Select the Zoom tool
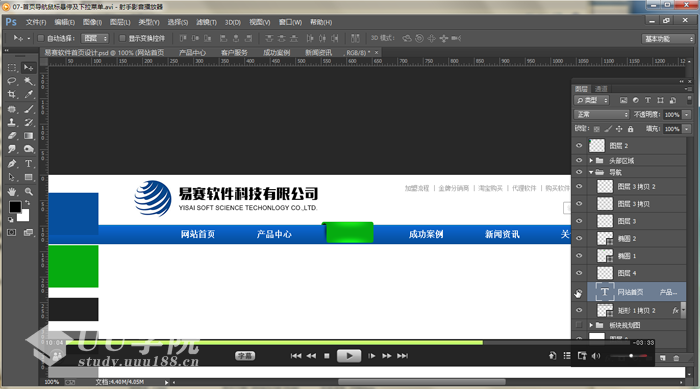 (29, 192)
